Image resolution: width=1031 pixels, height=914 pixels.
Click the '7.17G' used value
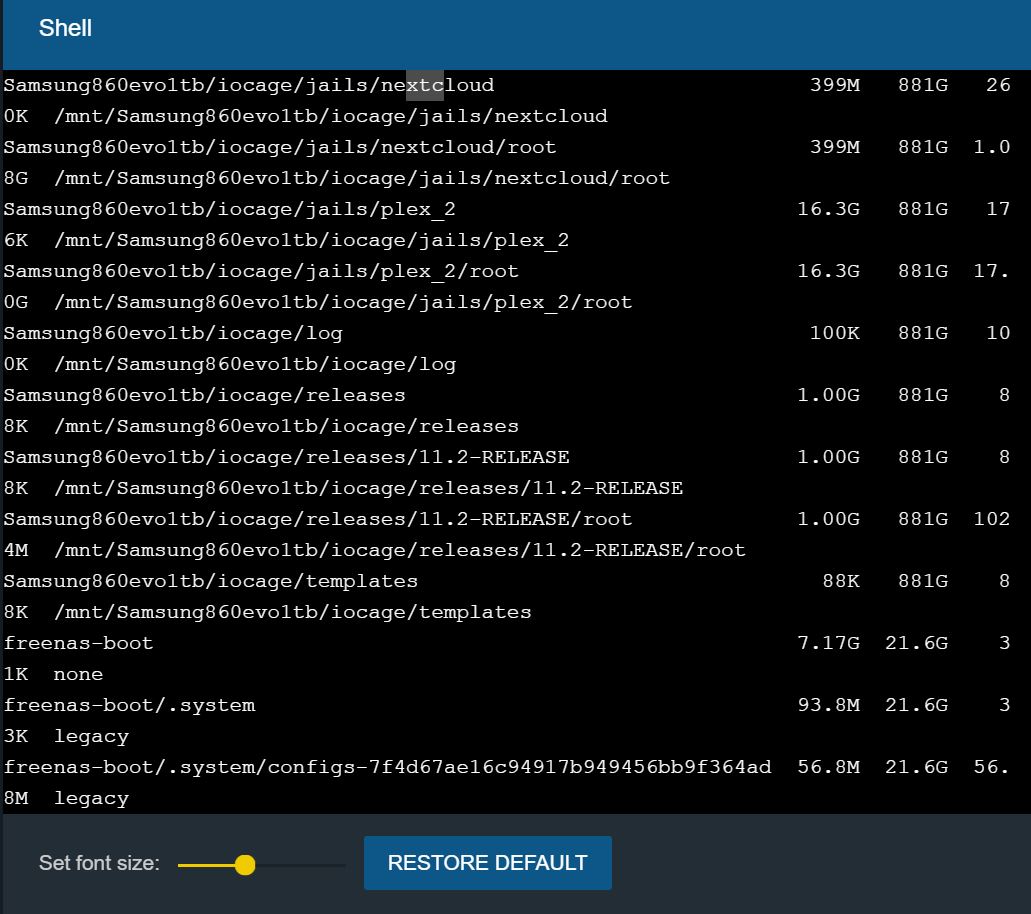click(x=828, y=643)
